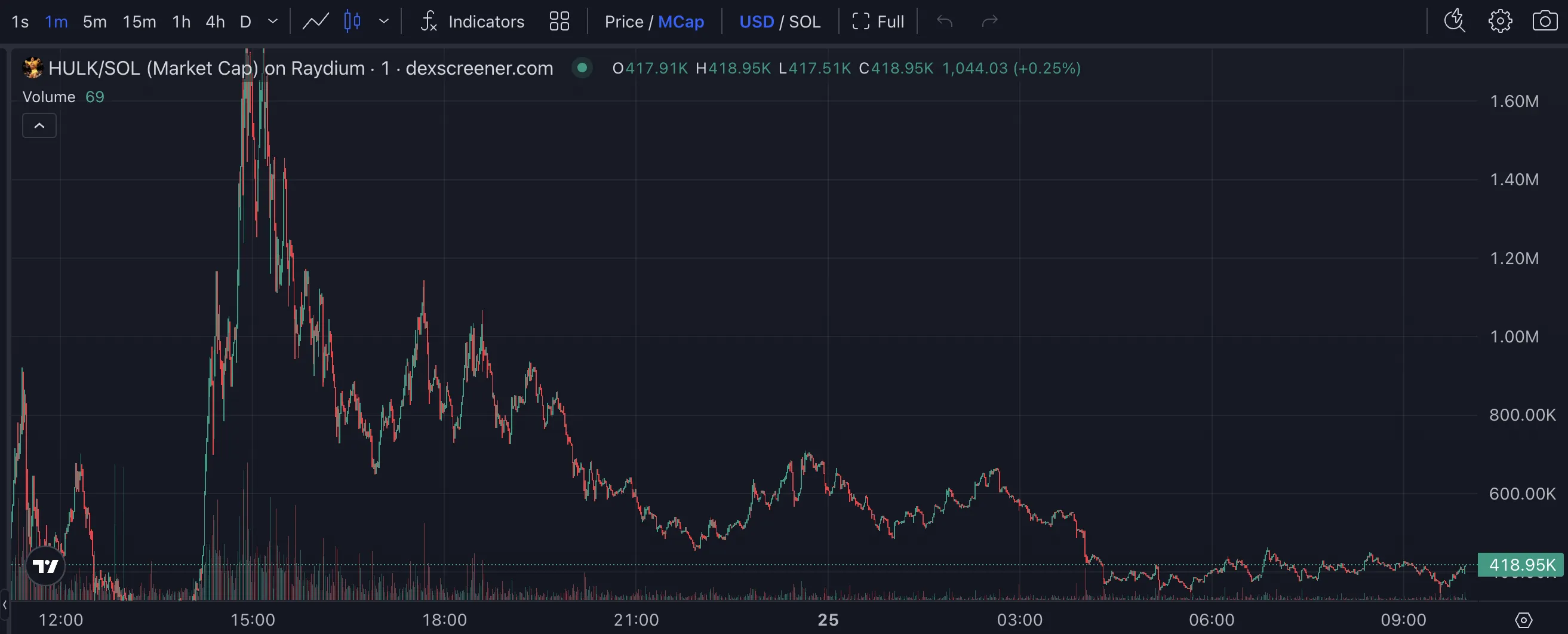Open the dexscreener.com link in the title
Viewport: 1568px width, 634px height.
(x=478, y=68)
